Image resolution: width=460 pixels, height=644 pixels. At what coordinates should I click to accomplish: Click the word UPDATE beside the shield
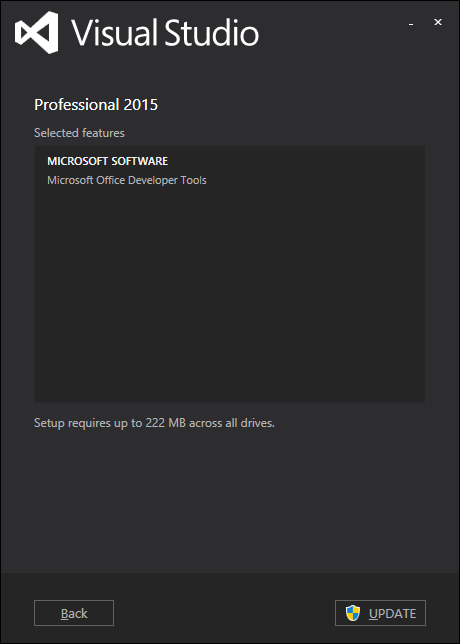point(392,614)
